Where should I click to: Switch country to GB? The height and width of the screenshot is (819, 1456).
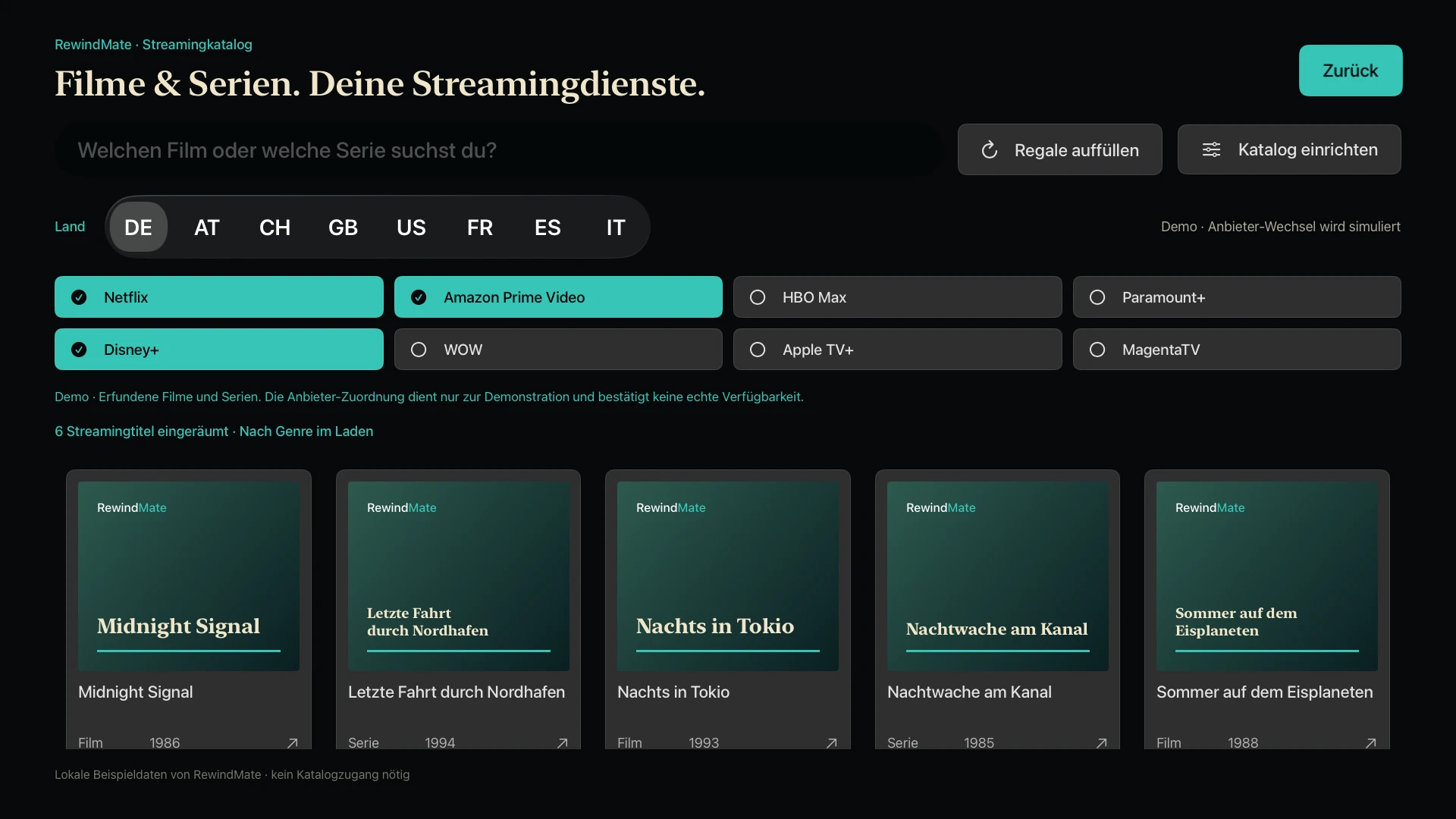[x=343, y=227]
